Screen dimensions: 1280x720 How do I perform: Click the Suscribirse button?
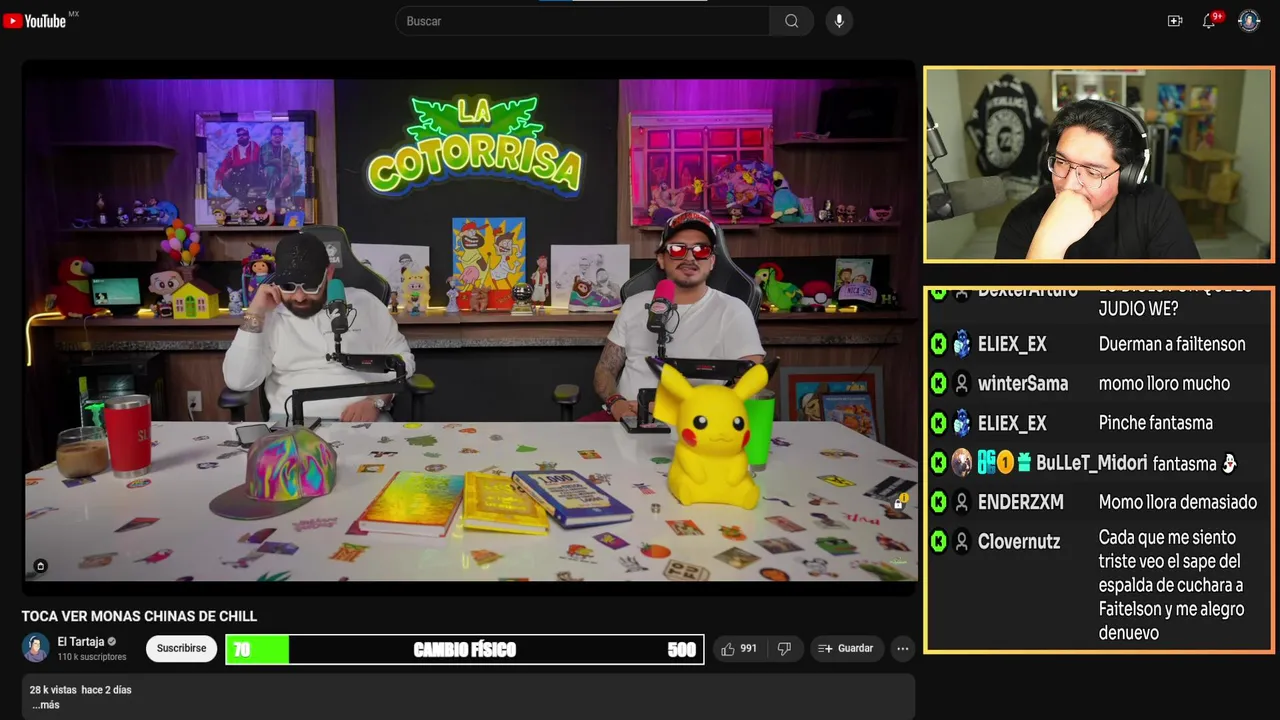[181, 648]
